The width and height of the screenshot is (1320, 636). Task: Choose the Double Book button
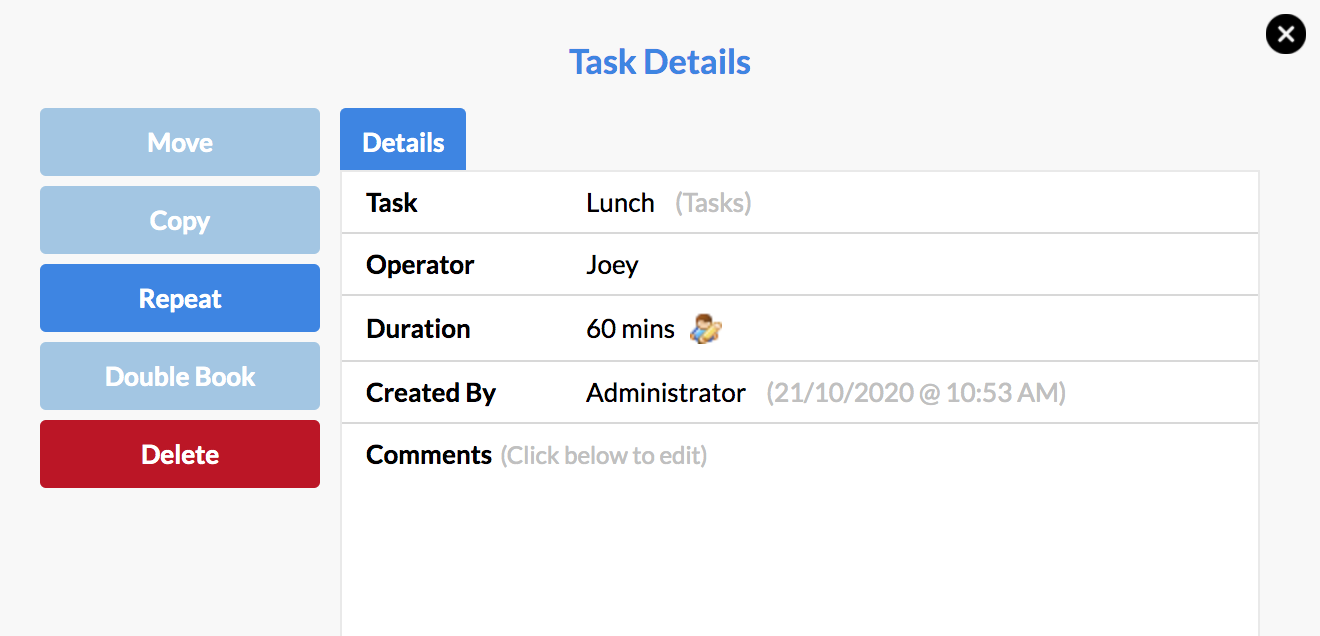pos(180,376)
